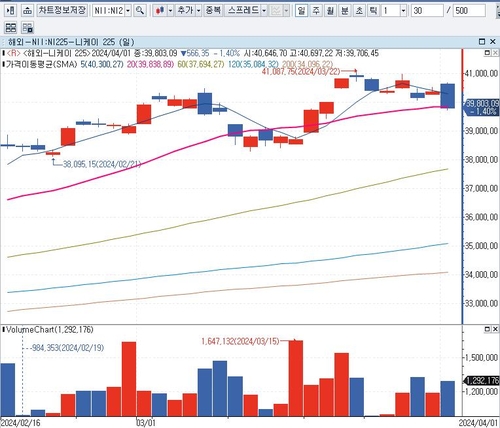500x428 pixels.
Task: Open the disabled line chart dropdown arrow
Action: coord(286,11)
